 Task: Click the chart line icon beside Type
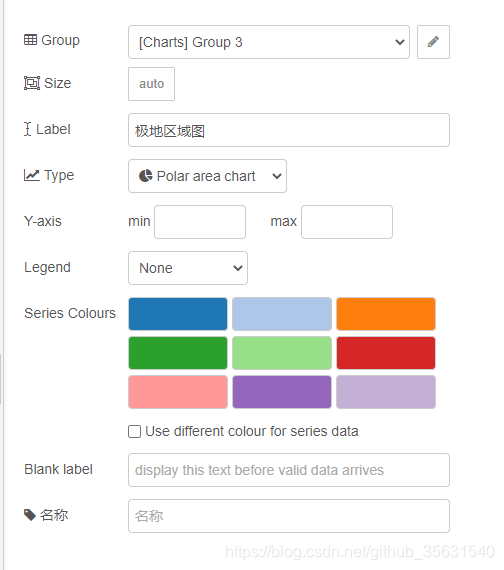pyautogui.click(x=32, y=175)
